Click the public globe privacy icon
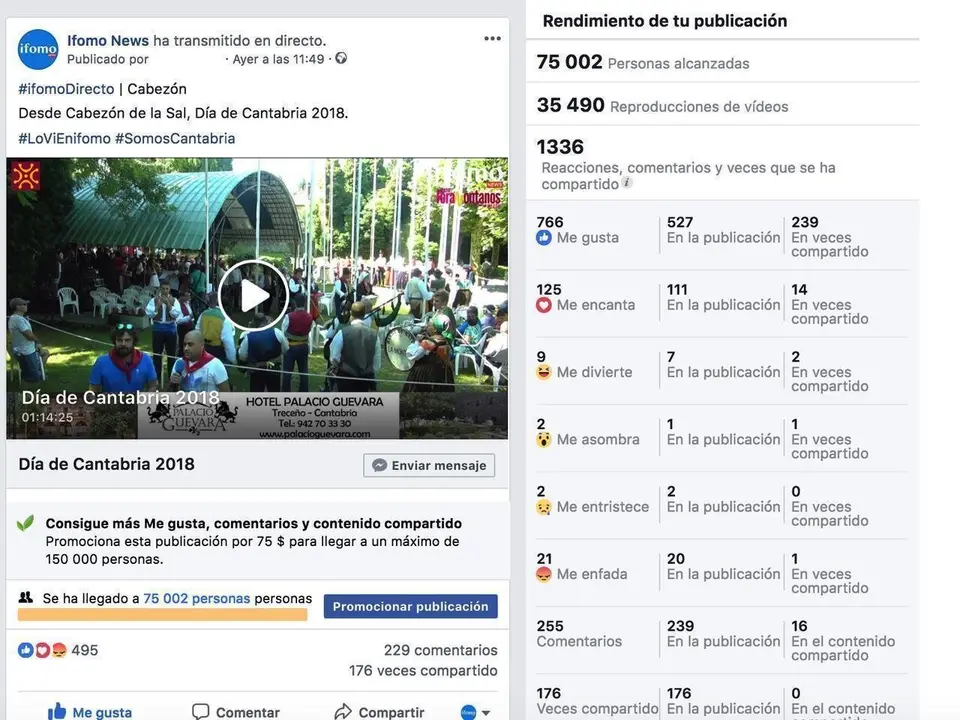The height and width of the screenshot is (720, 960). point(341,58)
